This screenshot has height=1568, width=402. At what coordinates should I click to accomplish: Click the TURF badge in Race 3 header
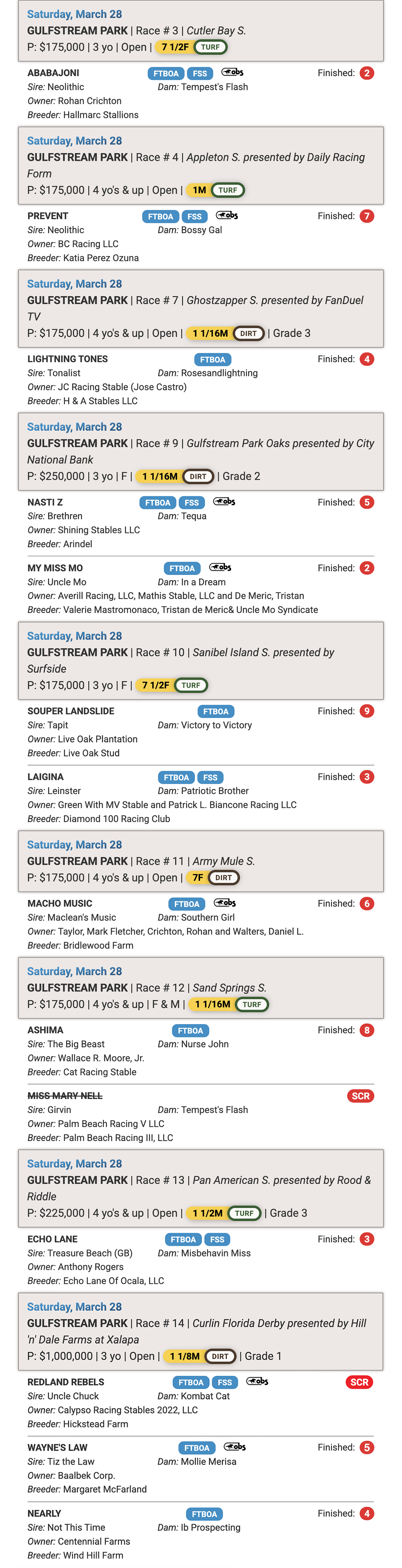pyautogui.click(x=210, y=47)
